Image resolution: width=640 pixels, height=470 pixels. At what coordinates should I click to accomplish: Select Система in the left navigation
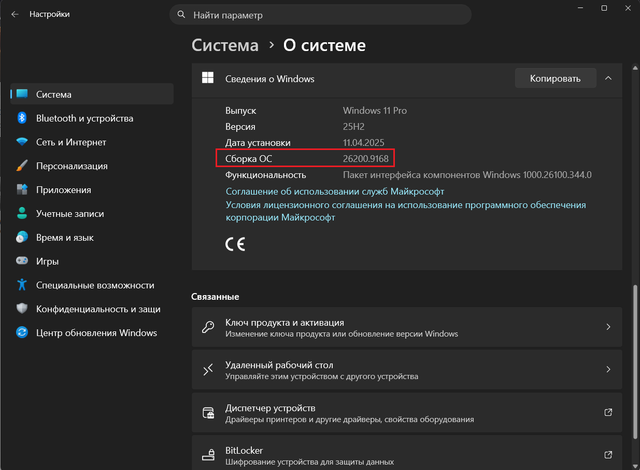[92, 94]
